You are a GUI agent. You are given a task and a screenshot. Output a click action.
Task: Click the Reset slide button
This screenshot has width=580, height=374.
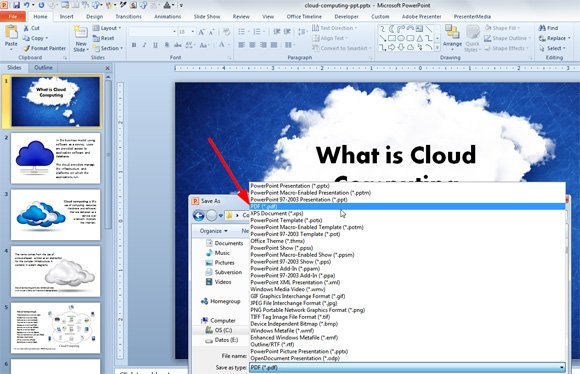103,38
